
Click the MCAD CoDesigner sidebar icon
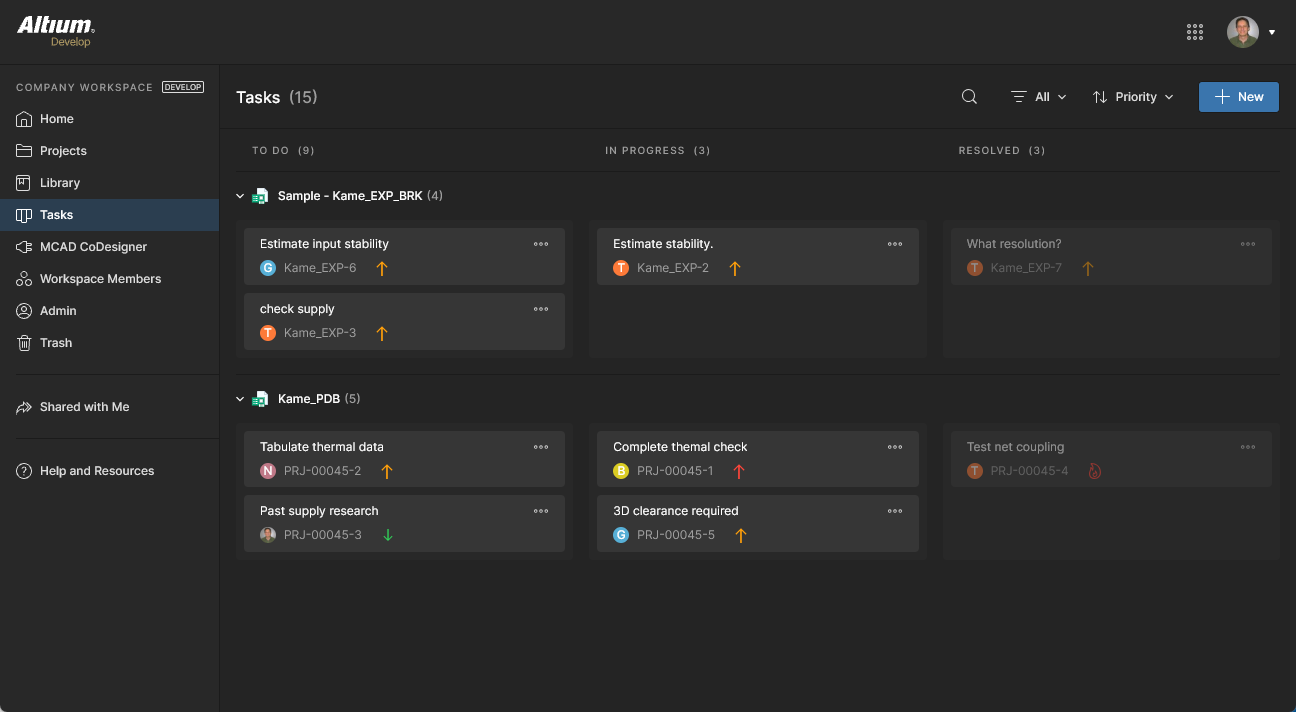(24, 247)
